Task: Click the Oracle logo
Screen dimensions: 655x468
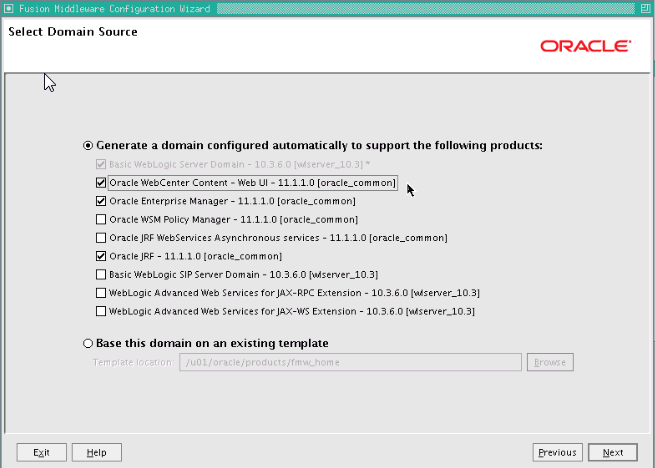Action: (x=586, y=46)
